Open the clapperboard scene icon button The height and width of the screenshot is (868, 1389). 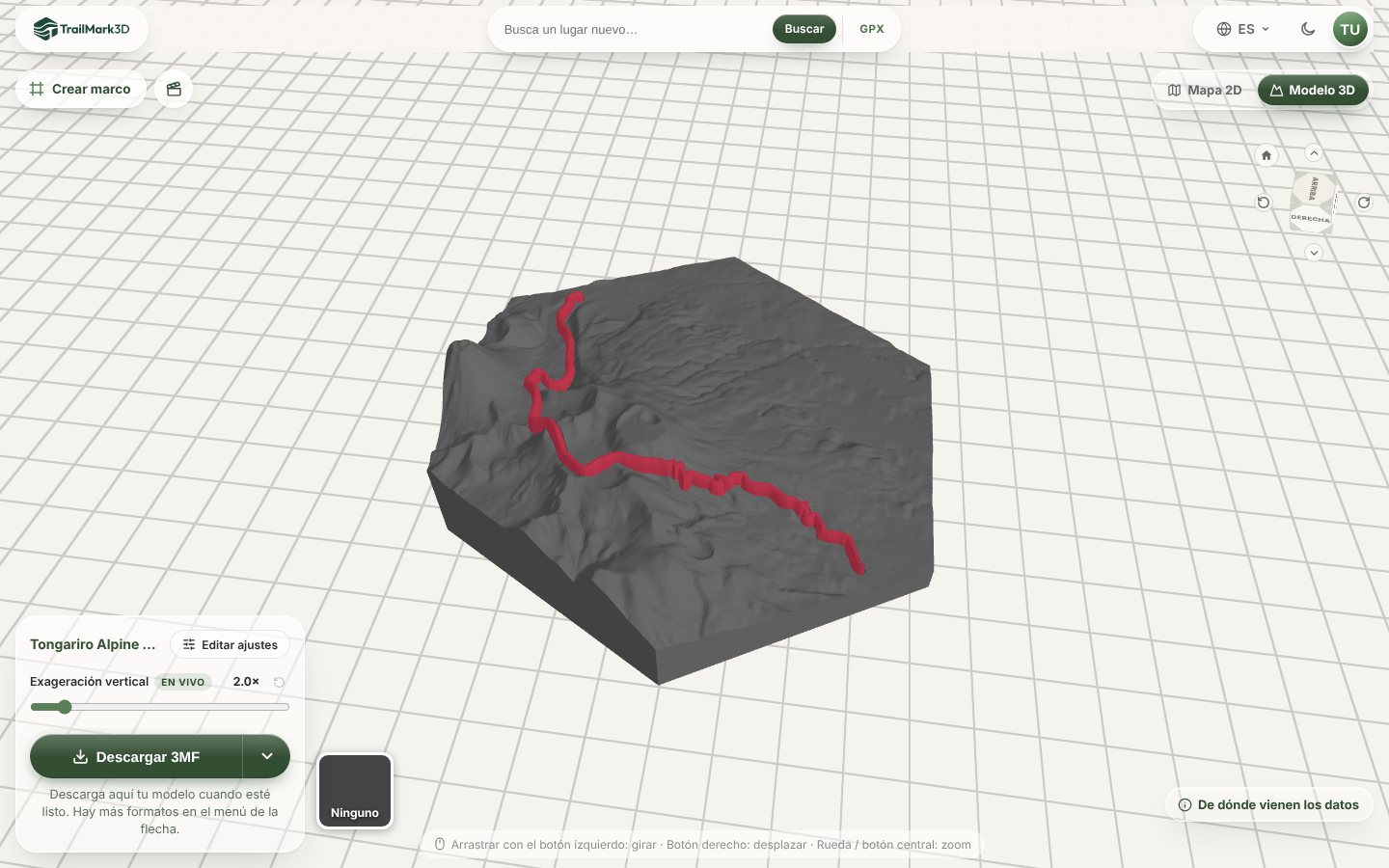click(x=174, y=89)
